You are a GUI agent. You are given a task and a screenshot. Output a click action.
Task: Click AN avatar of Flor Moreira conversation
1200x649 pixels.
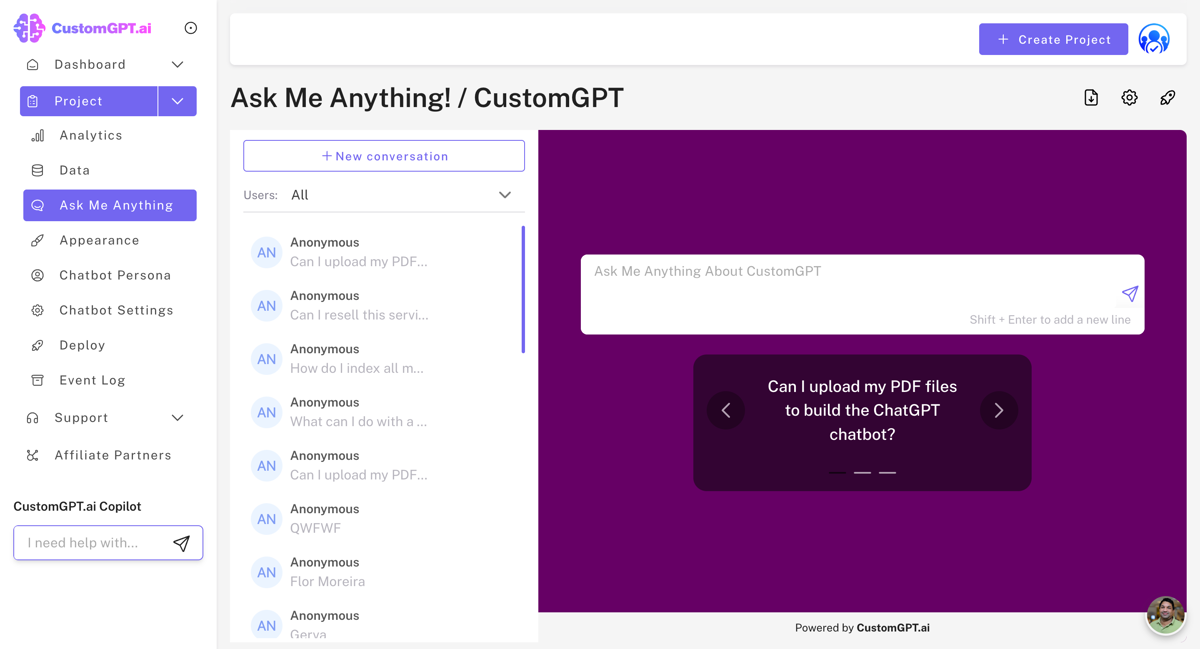(266, 572)
